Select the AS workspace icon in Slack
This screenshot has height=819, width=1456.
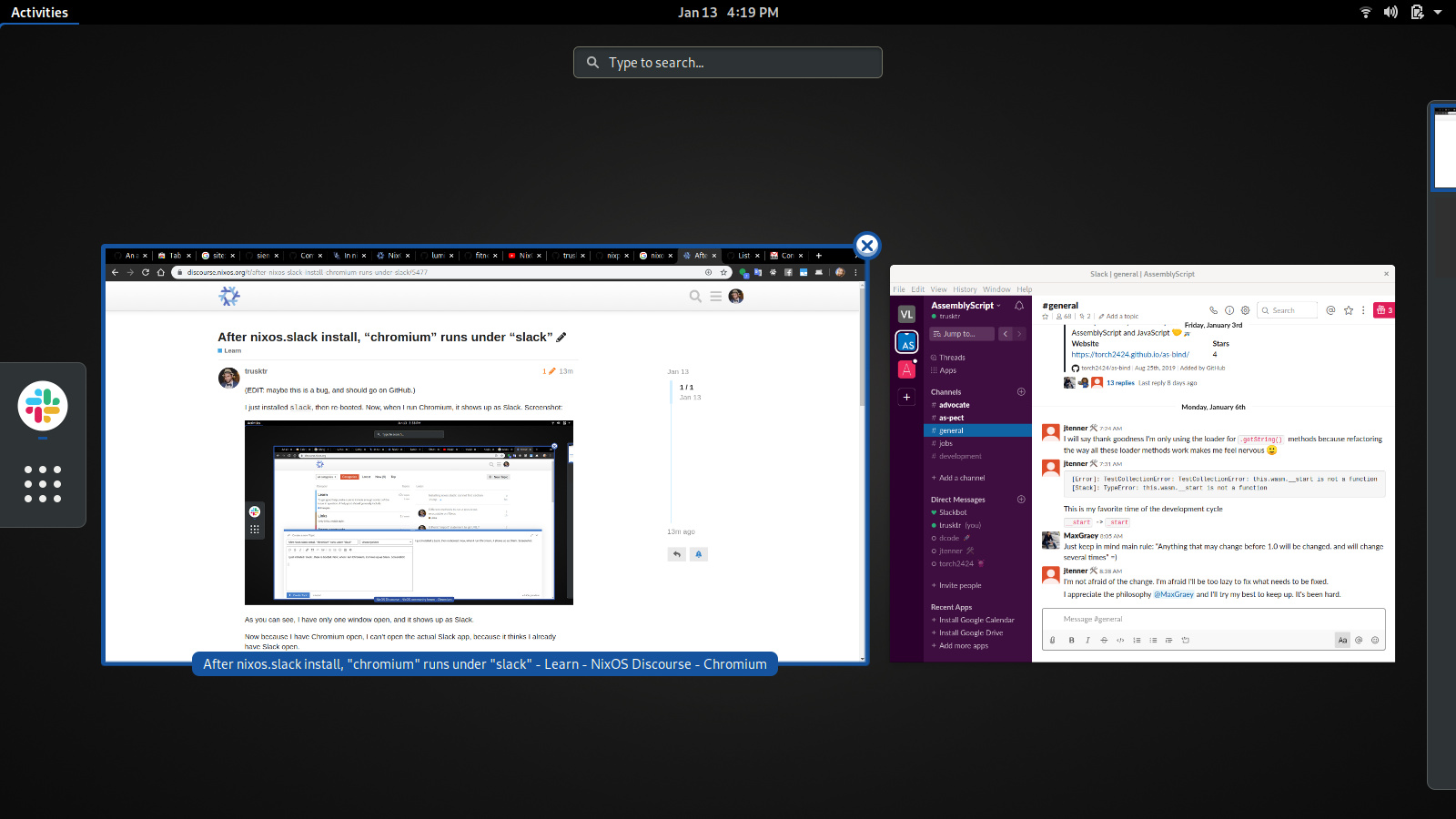[906, 342]
